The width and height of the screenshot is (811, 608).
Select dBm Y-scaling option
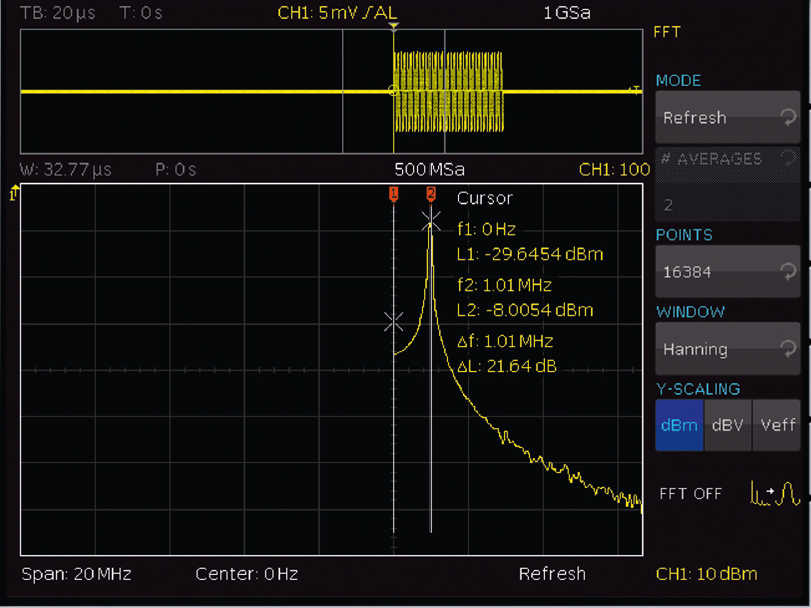[679, 425]
